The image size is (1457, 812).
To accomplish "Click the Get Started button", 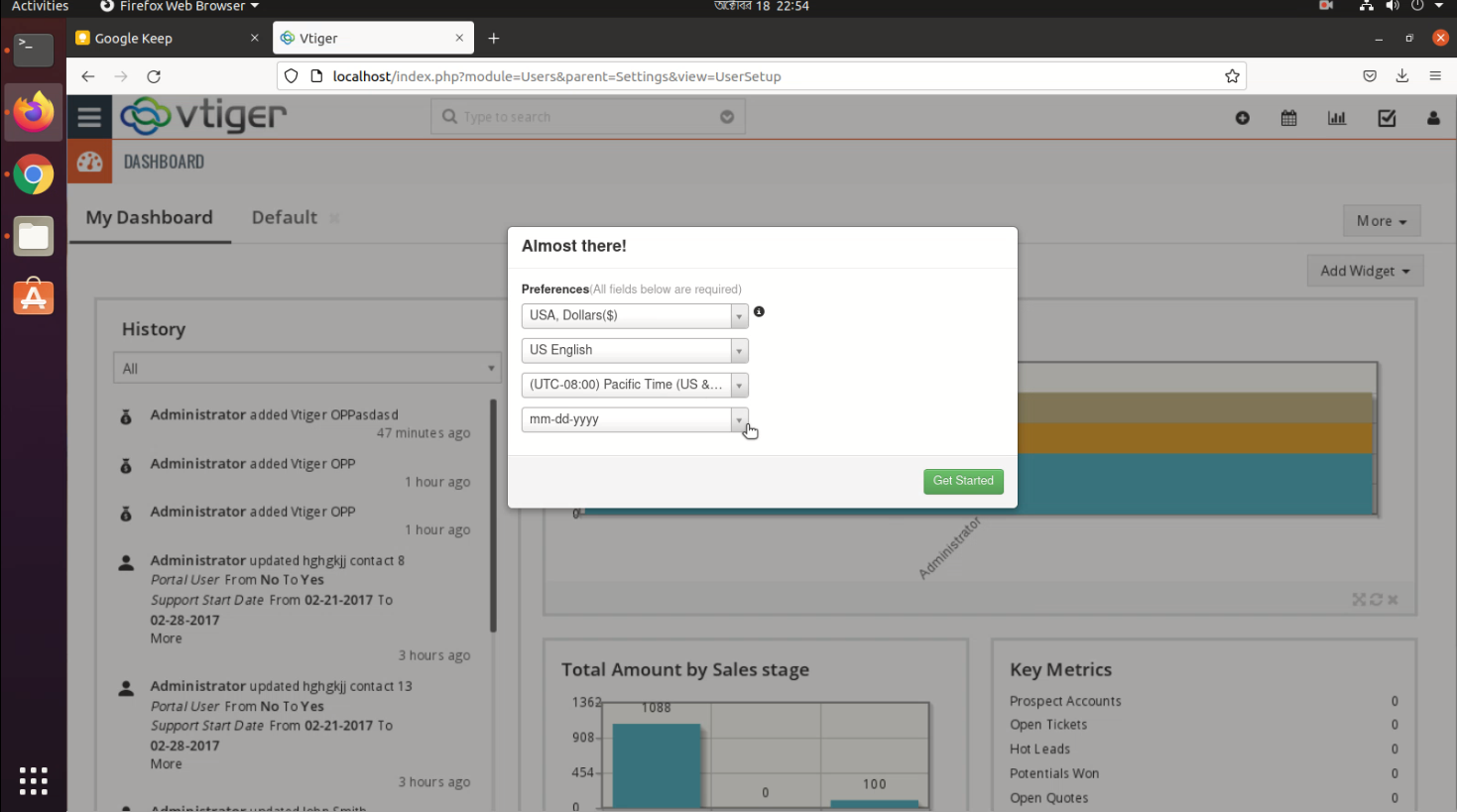I will point(962,481).
